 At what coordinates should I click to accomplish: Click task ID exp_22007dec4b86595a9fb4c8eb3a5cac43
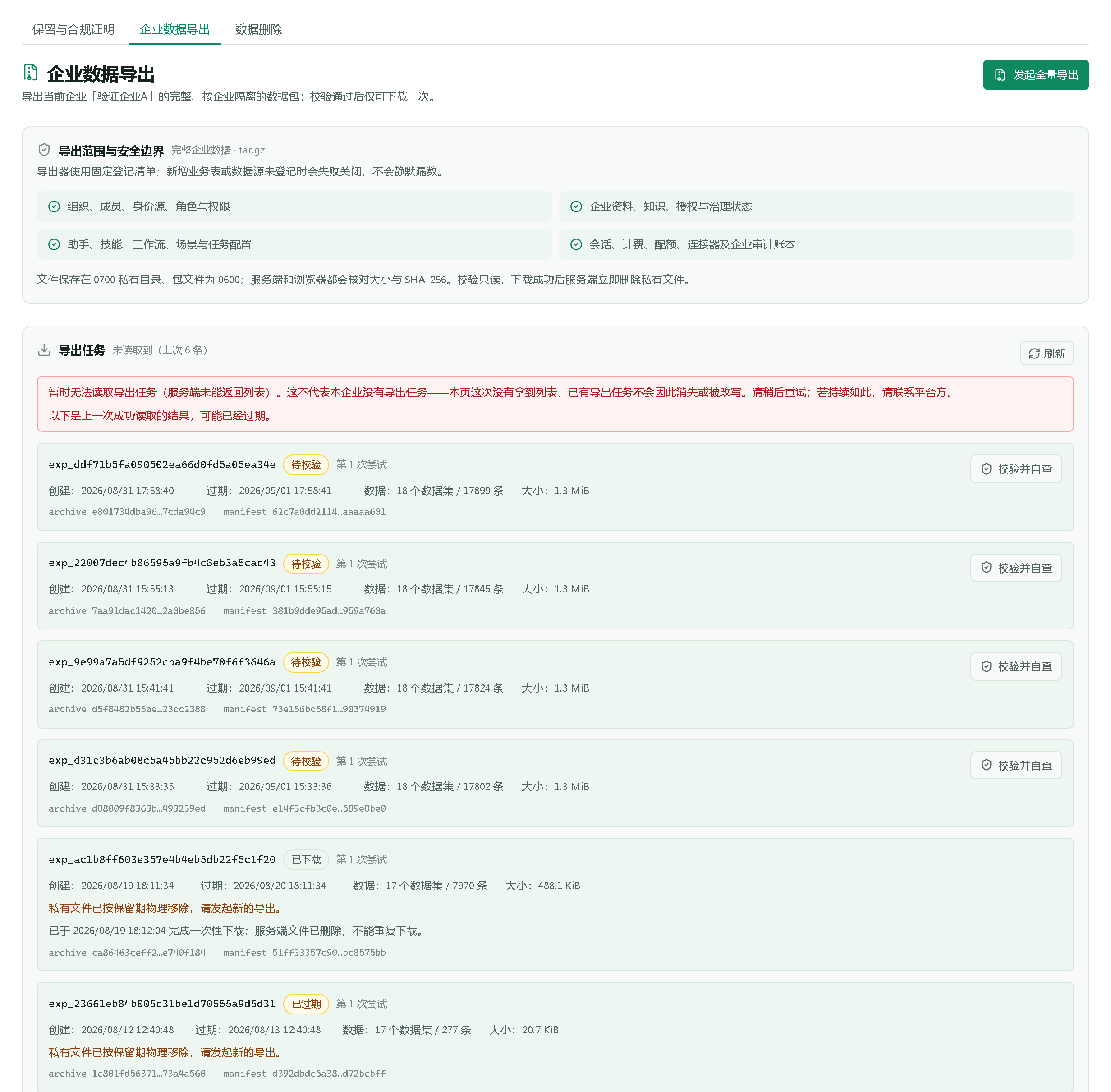[162, 563]
